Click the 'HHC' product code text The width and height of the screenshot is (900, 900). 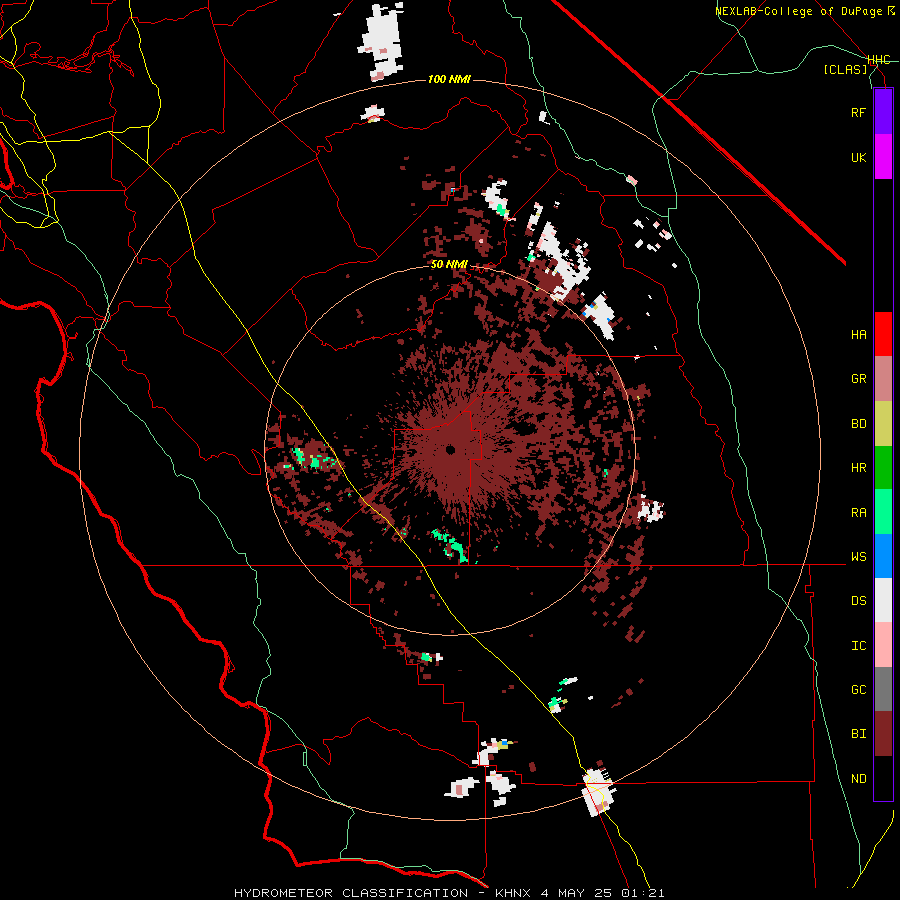point(879,60)
